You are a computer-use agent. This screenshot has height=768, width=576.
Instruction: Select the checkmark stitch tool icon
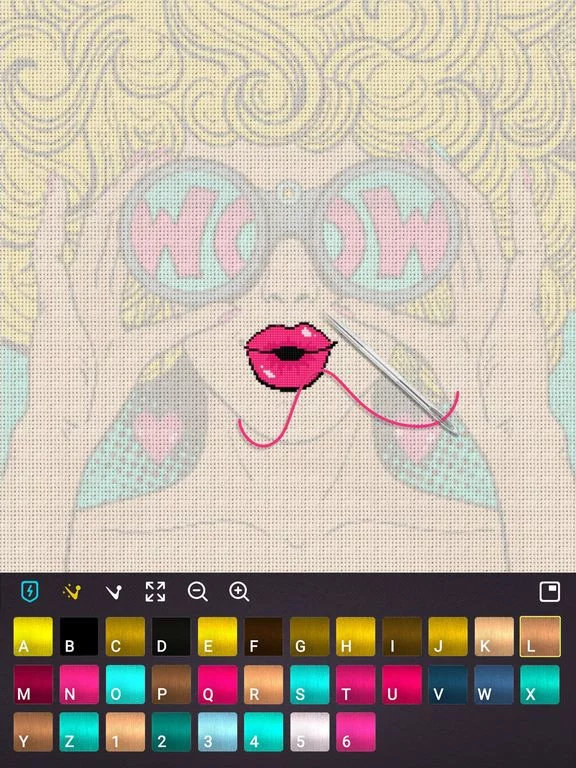tap(114, 592)
